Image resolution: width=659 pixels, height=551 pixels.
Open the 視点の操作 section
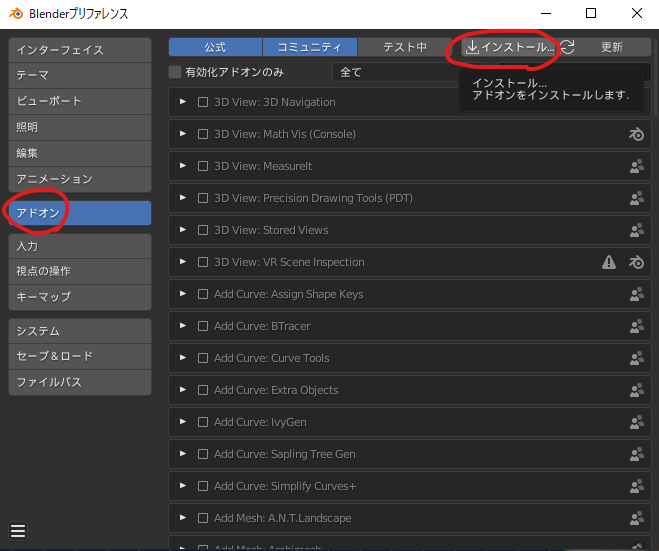coord(80,272)
